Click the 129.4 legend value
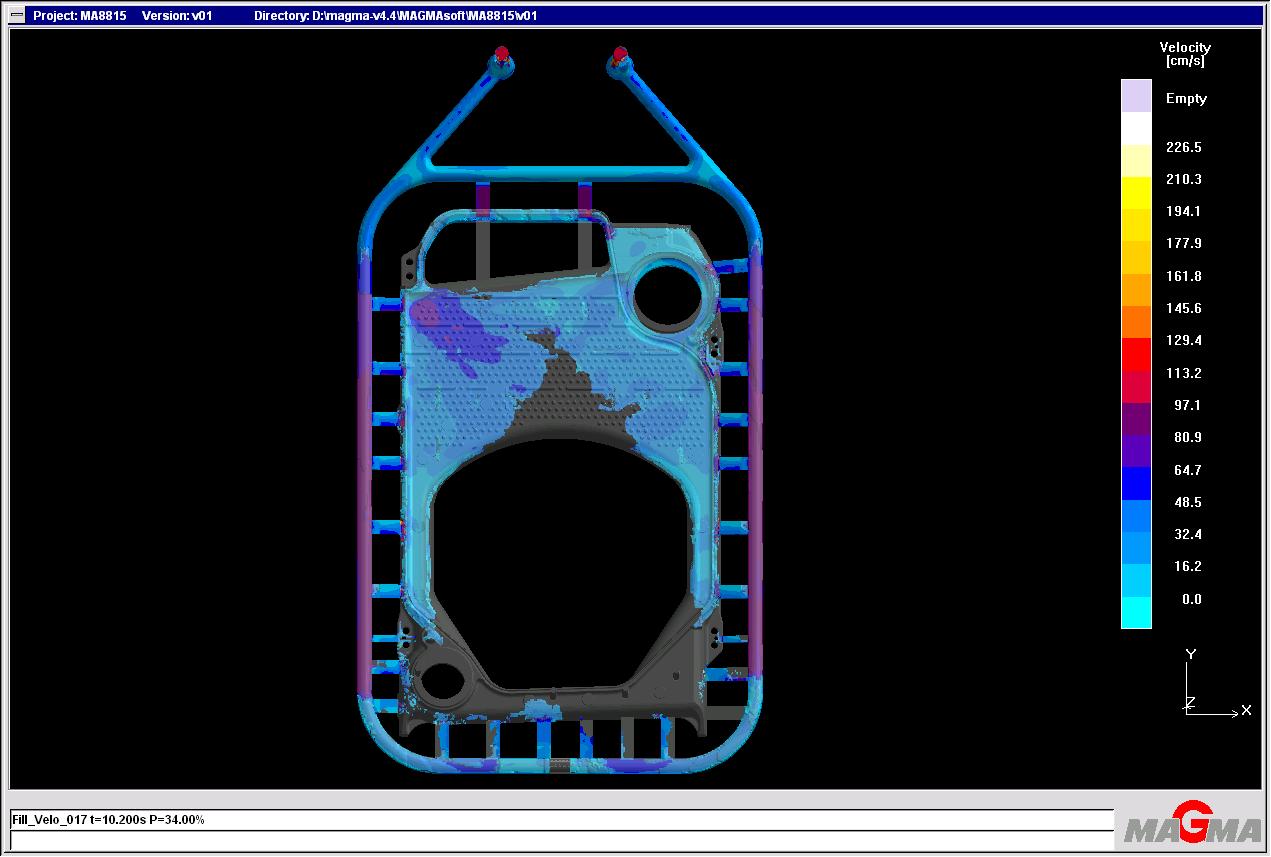This screenshot has width=1271, height=857. (x=1184, y=340)
